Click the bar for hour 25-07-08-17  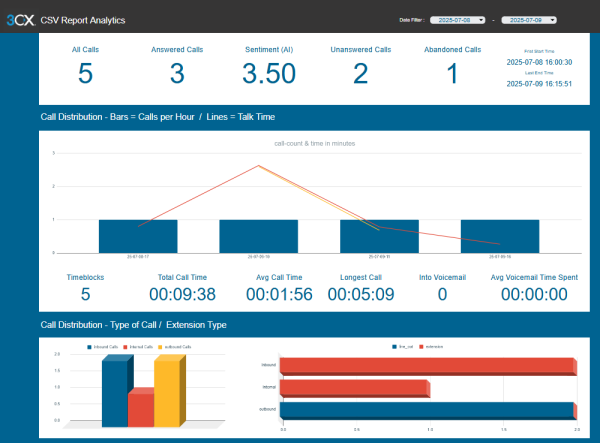pos(138,236)
